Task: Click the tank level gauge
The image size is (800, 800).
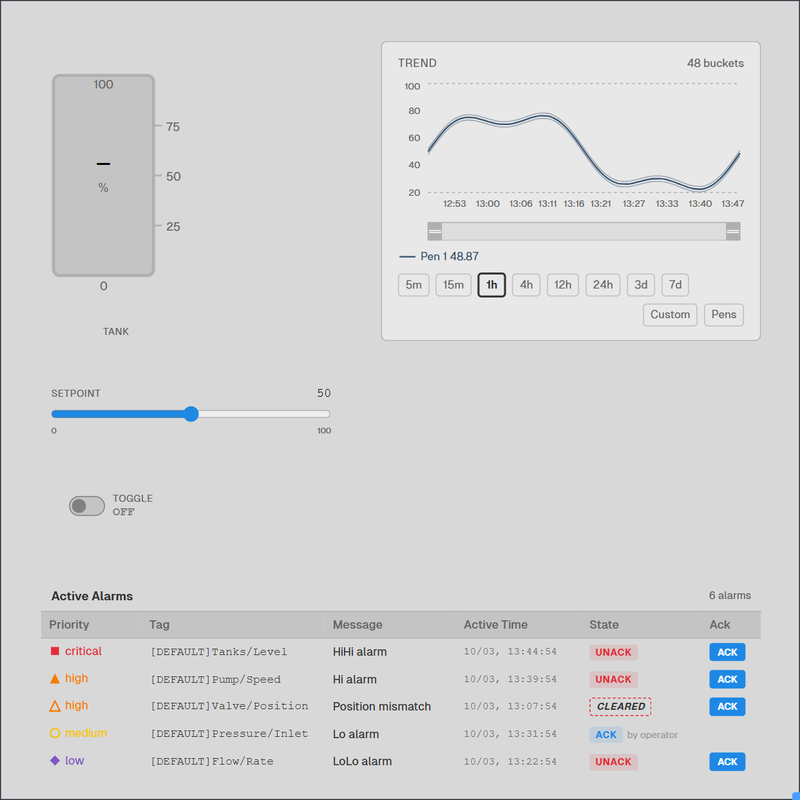Action: point(104,176)
